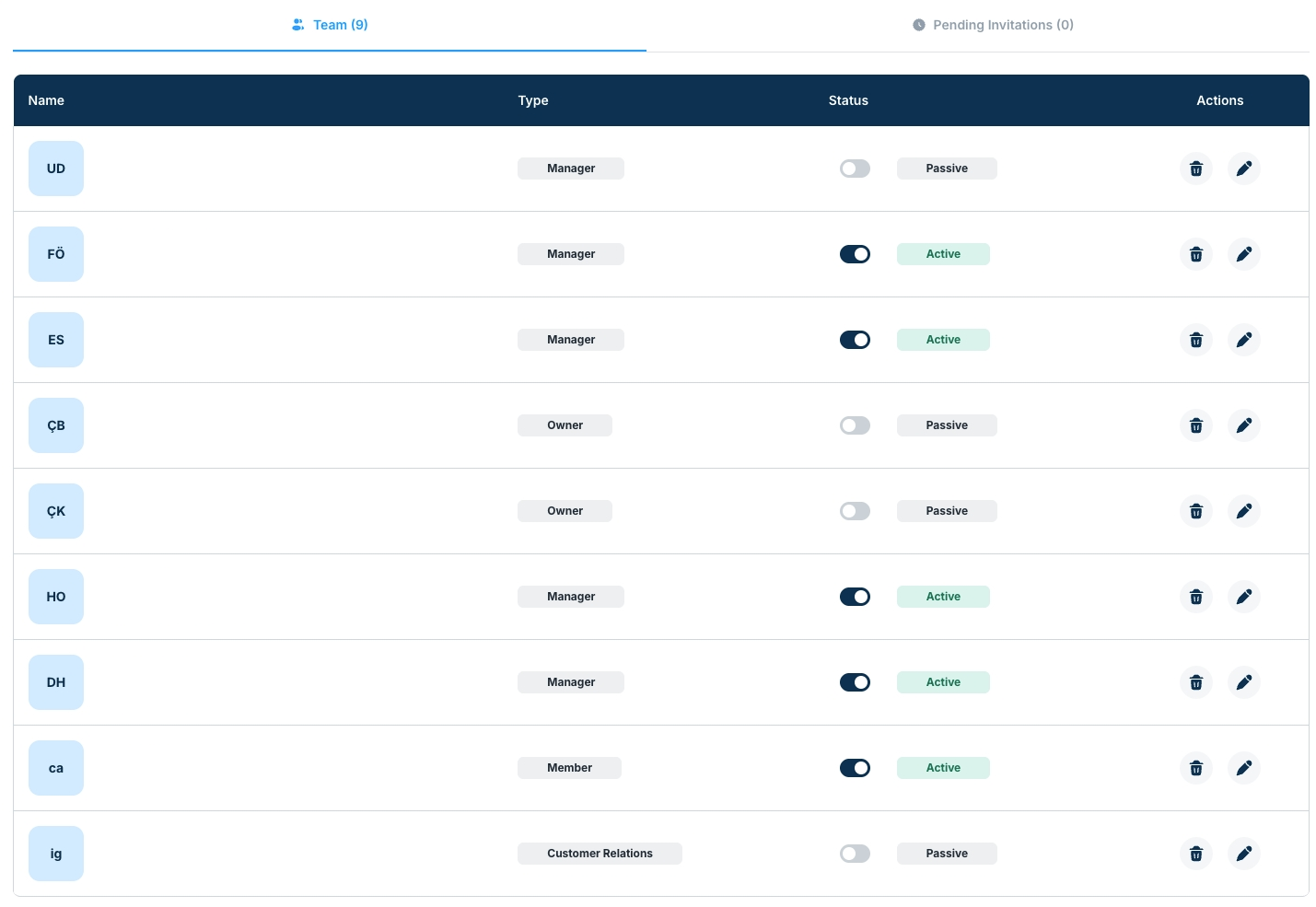
Task: Turn on ÇK status toggle
Action: pyautogui.click(x=855, y=511)
